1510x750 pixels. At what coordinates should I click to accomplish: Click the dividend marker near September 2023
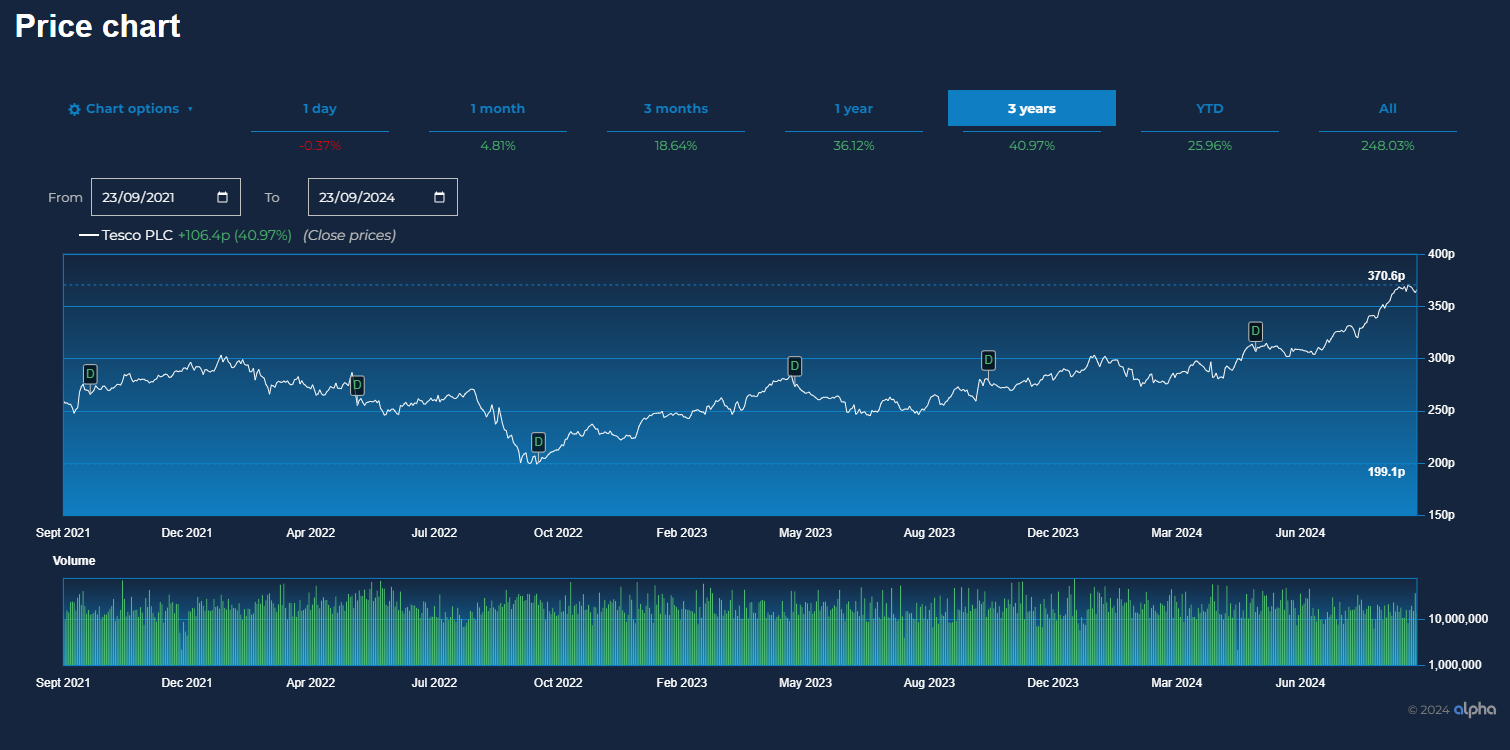988,360
